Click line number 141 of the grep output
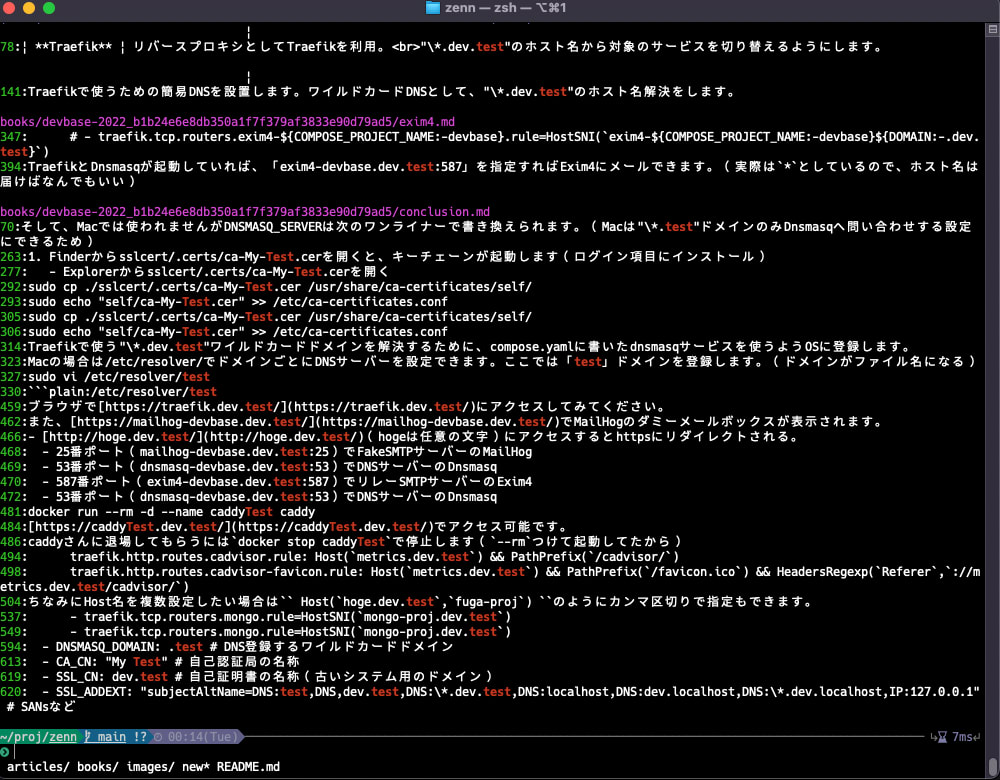This screenshot has width=1000, height=780. click(11, 92)
